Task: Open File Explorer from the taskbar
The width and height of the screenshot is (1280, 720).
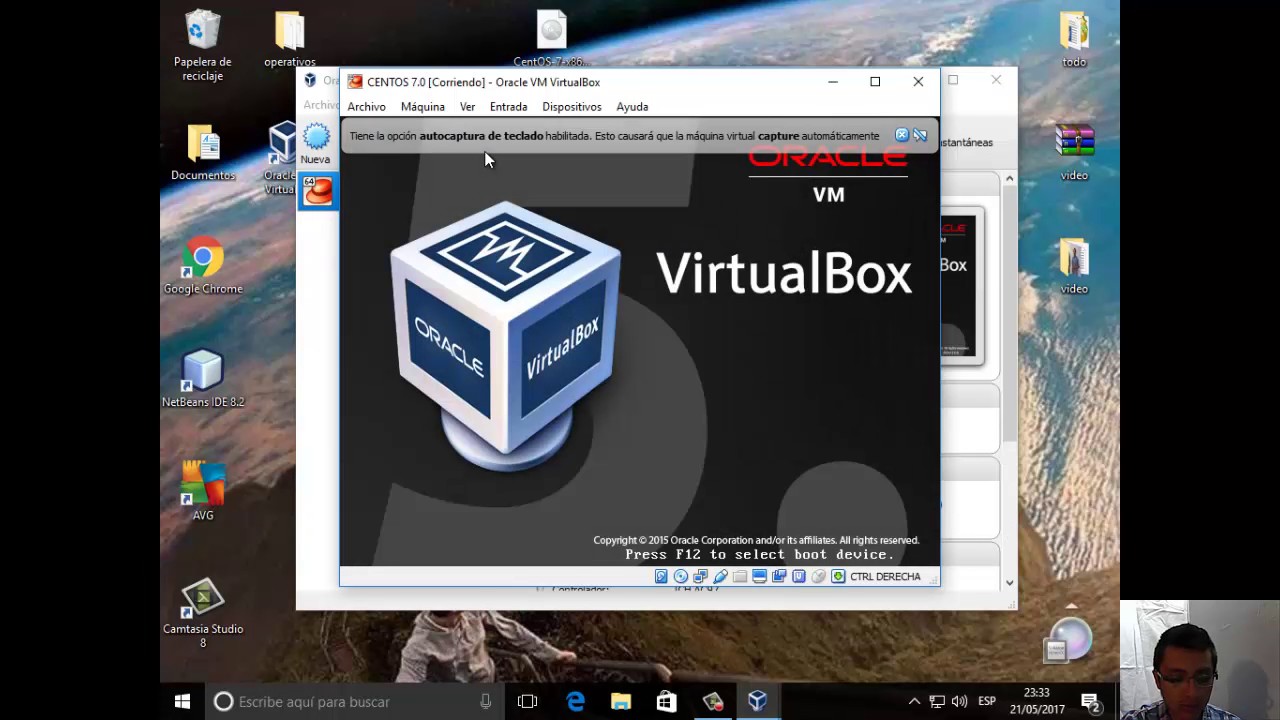Action: click(x=621, y=702)
